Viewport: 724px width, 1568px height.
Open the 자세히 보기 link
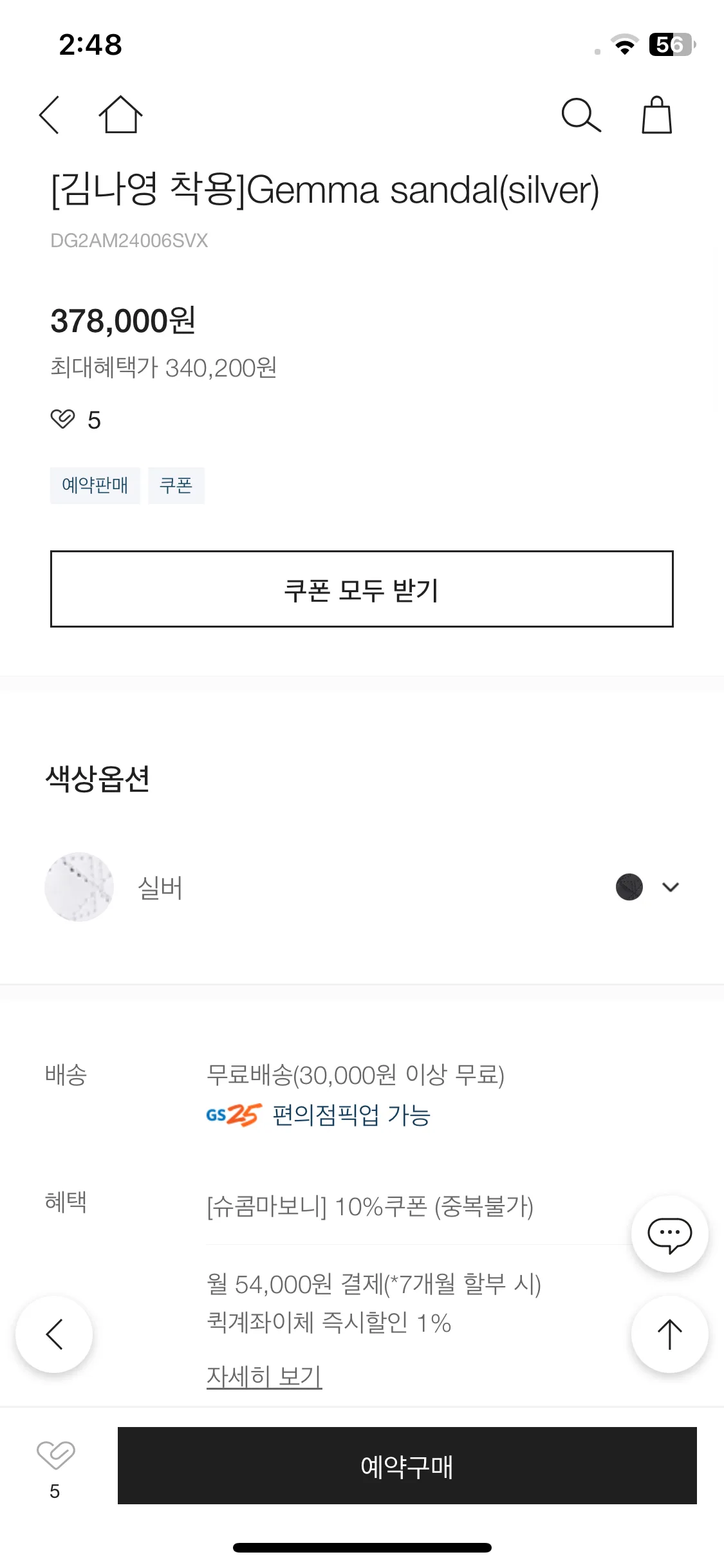(x=264, y=1376)
